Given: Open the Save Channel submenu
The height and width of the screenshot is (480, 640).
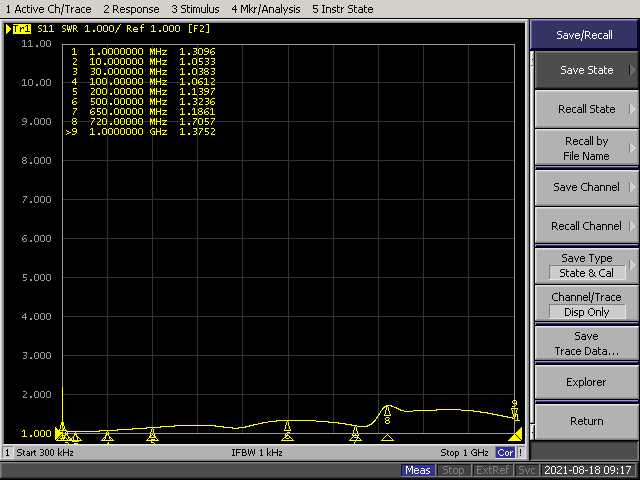Looking at the screenshot, I should click(x=586, y=187).
